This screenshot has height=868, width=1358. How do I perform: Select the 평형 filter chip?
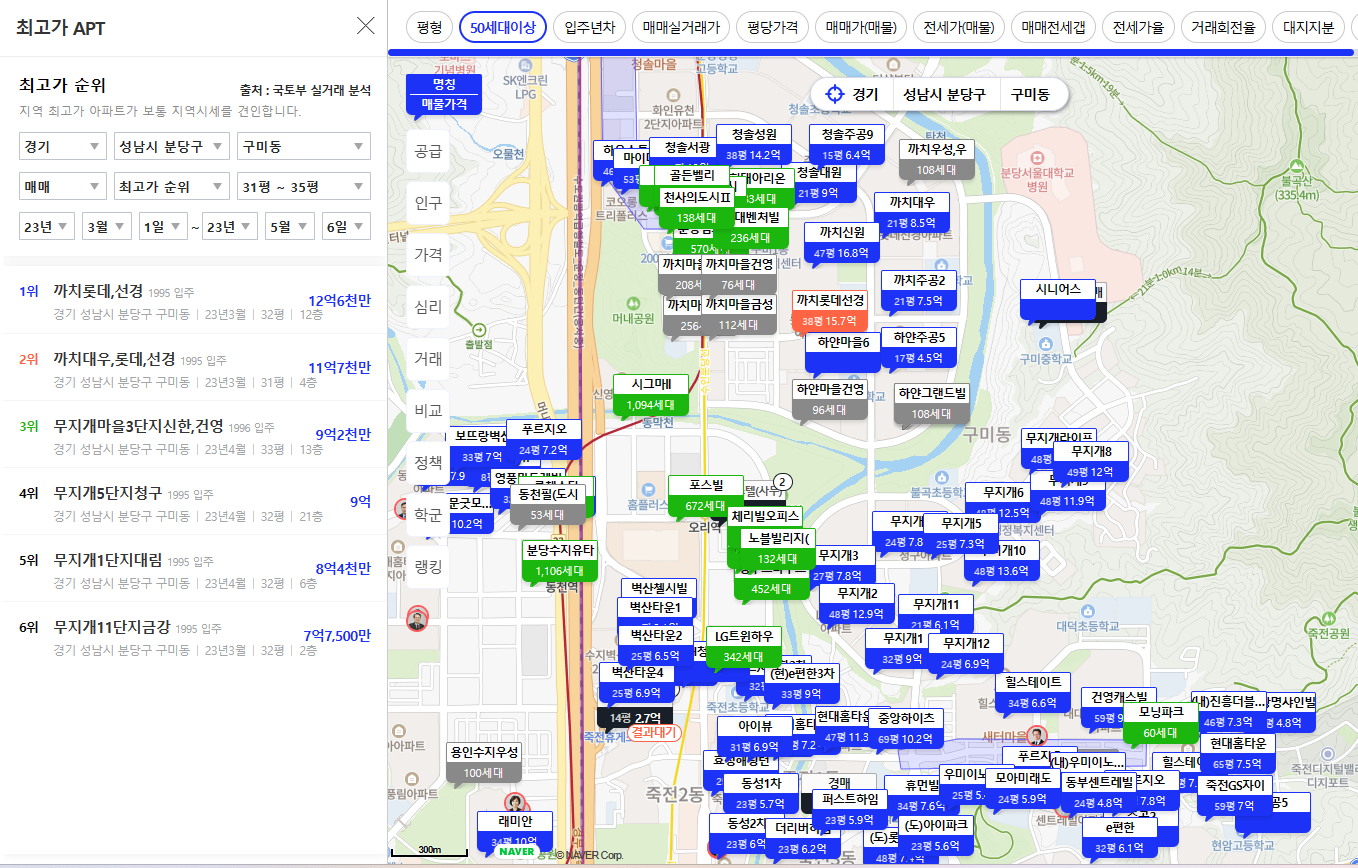coord(430,27)
